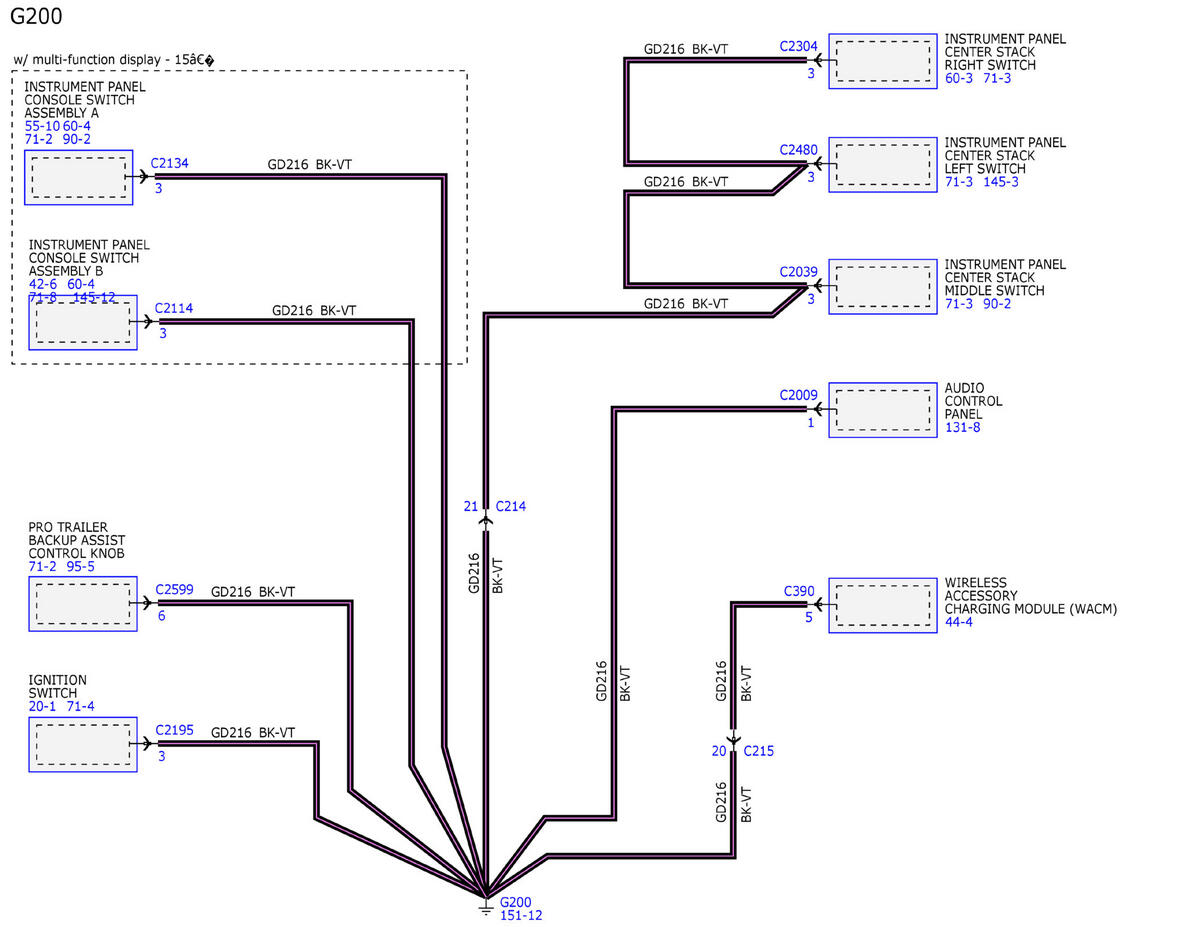Screen dimensions: 1200x927
Task: Select the Audio Control Panel component box
Action: [x=882, y=409]
